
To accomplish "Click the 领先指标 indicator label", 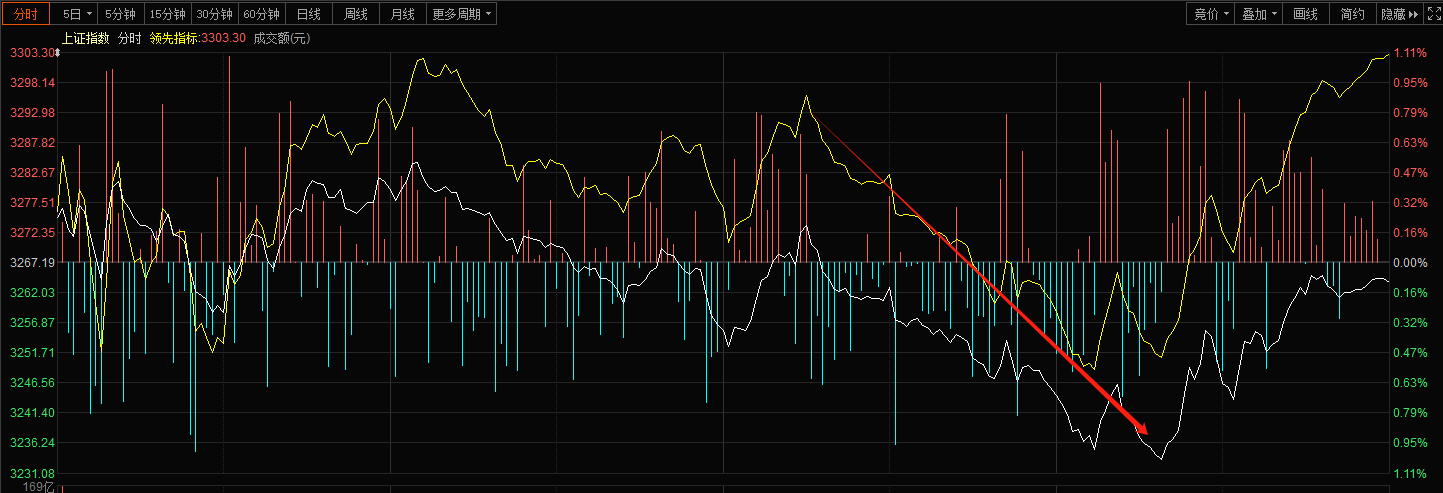I will tap(174, 38).
